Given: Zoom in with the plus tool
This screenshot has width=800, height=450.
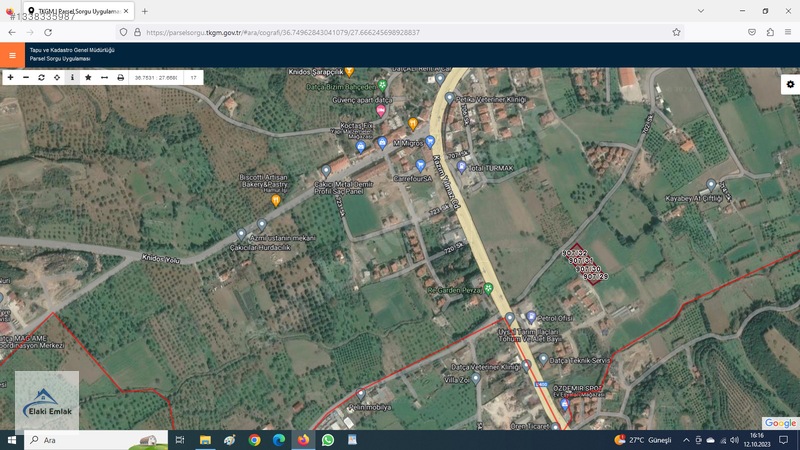Looking at the screenshot, I should tap(10, 78).
